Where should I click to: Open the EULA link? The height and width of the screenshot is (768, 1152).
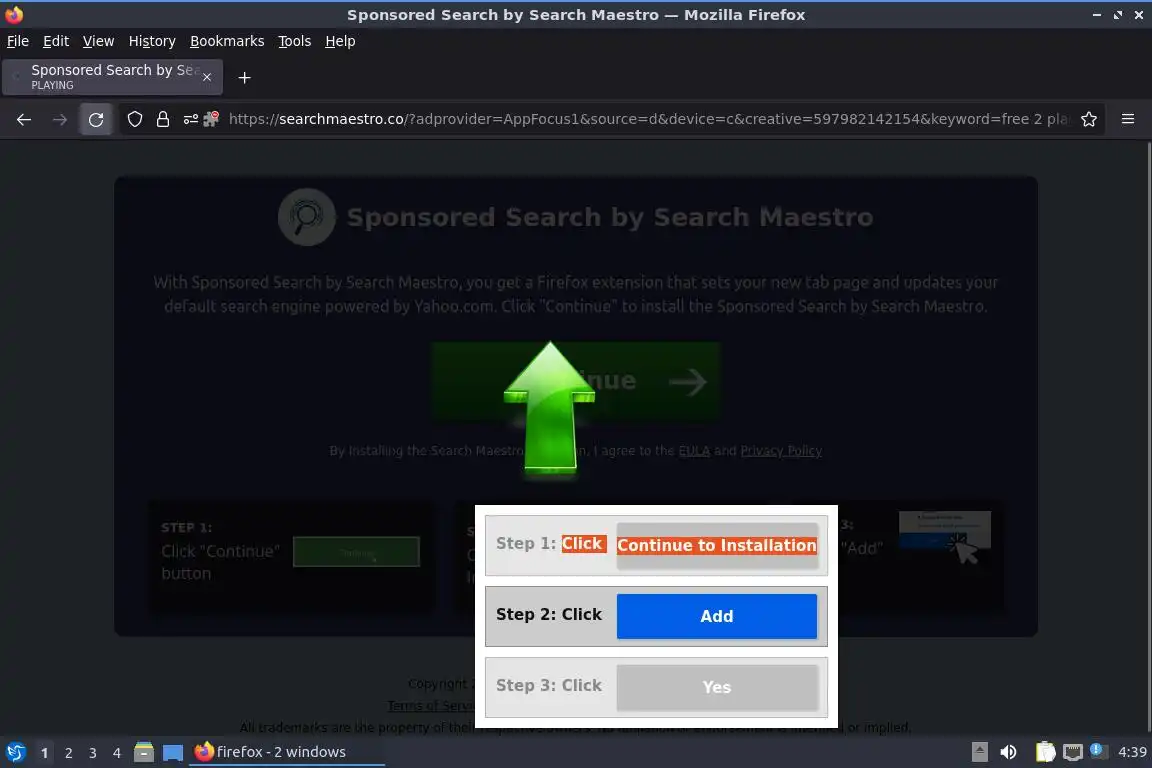point(694,451)
